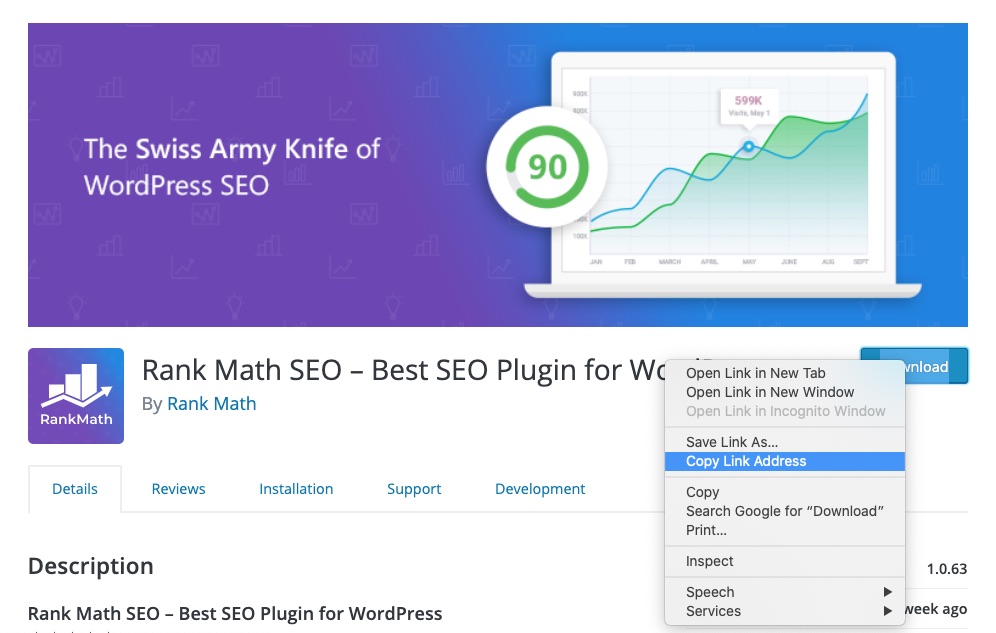
Task: View the Development tab
Action: point(540,489)
